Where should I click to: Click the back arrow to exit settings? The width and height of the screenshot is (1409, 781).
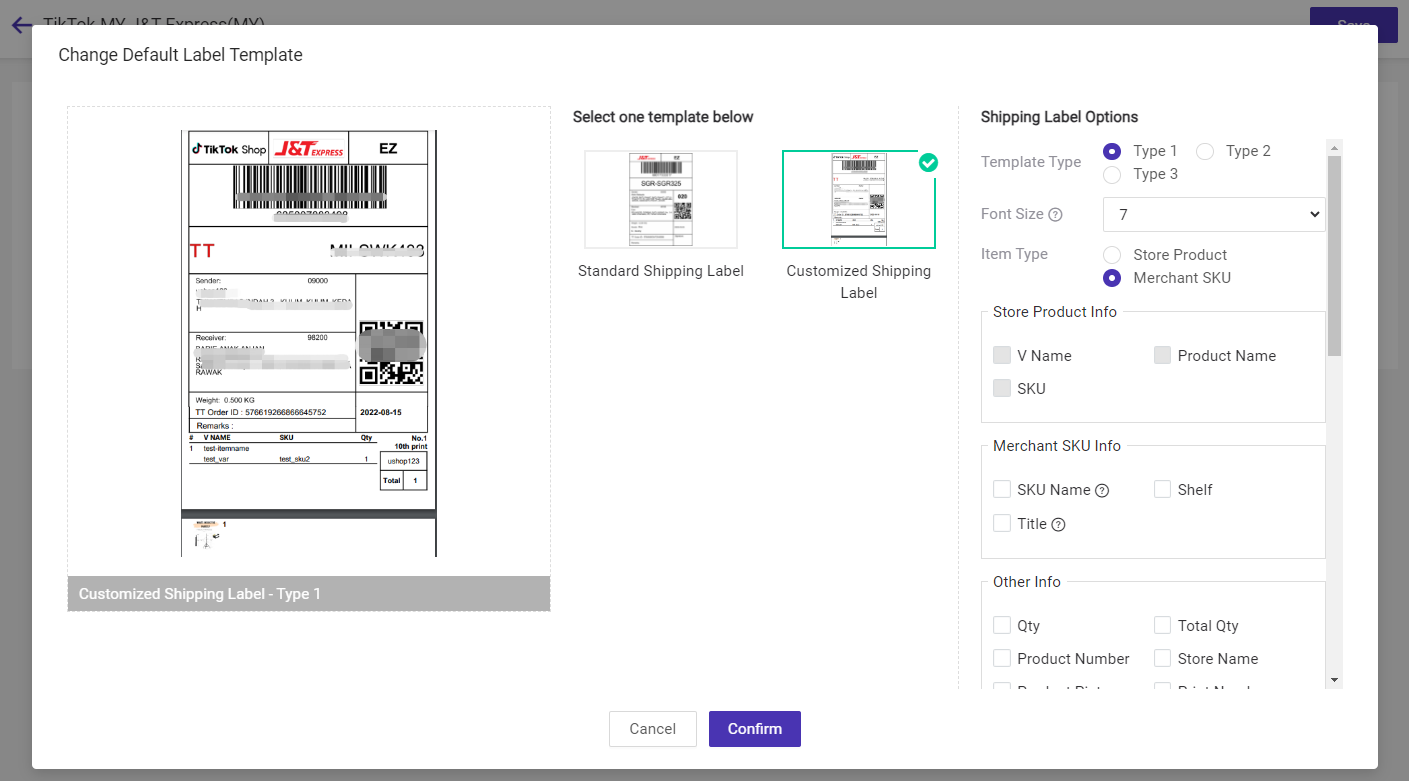(x=21, y=25)
